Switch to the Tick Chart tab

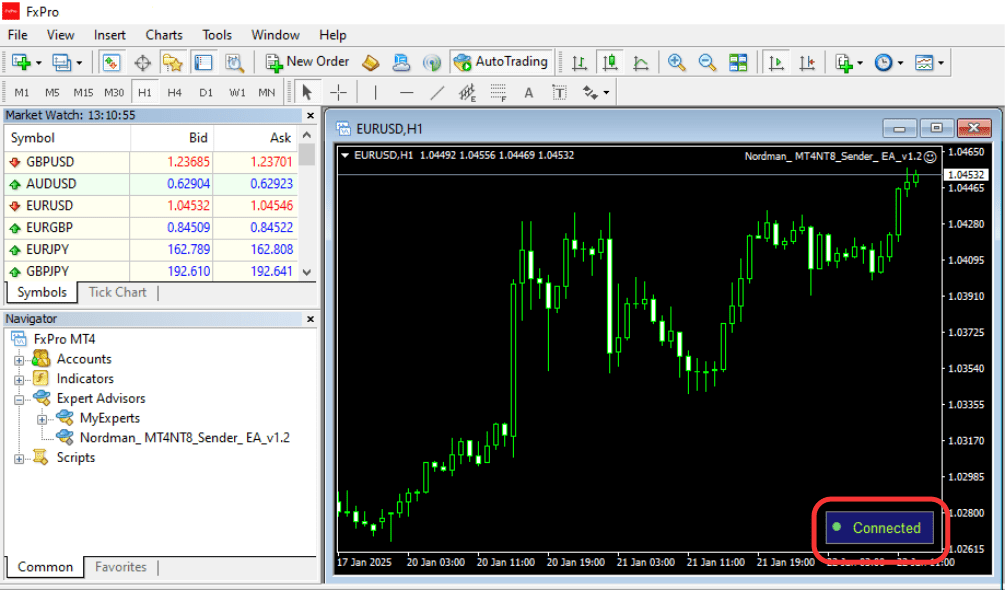[x=117, y=292]
